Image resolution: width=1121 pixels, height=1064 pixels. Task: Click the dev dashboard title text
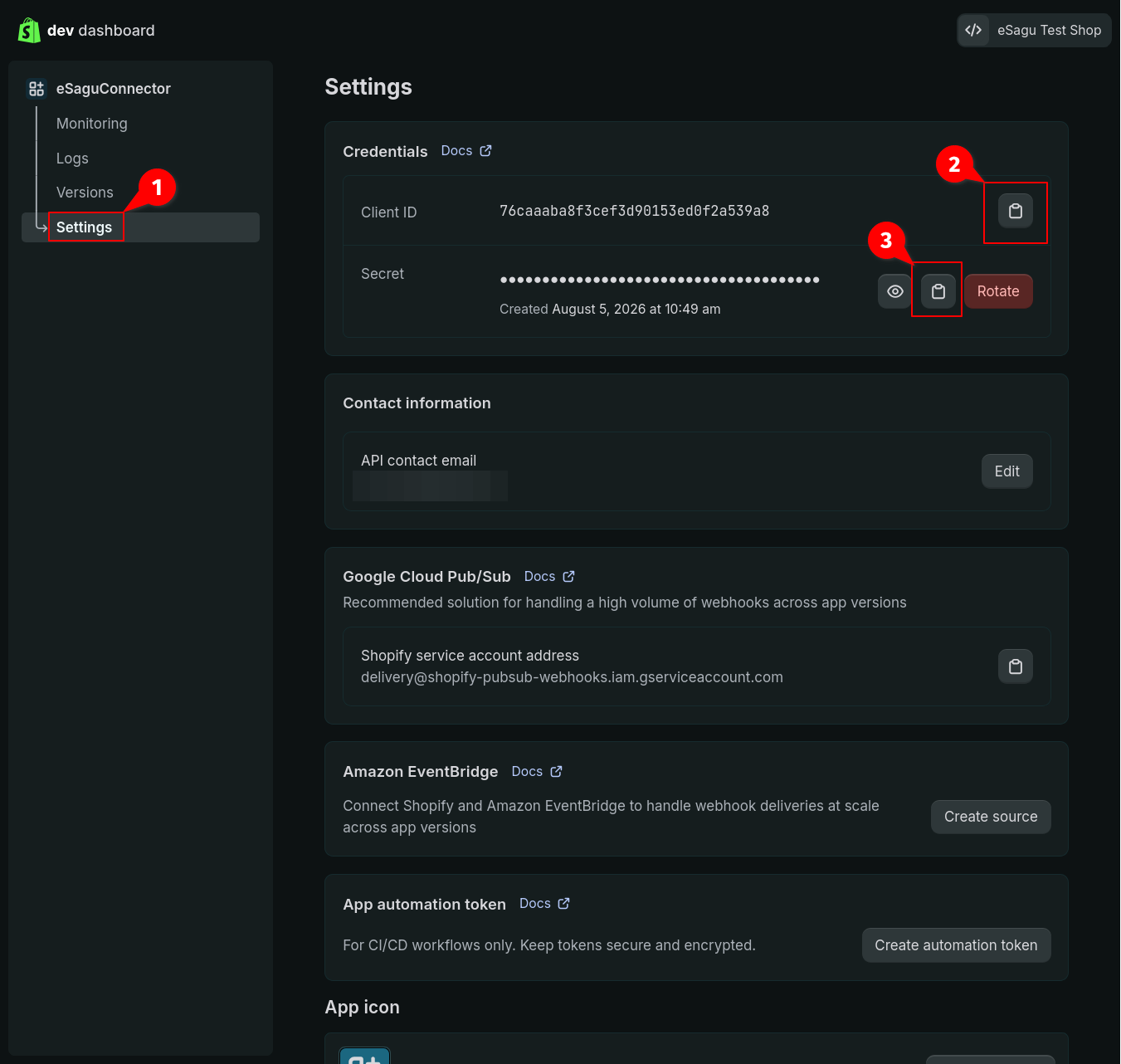click(x=101, y=31)
